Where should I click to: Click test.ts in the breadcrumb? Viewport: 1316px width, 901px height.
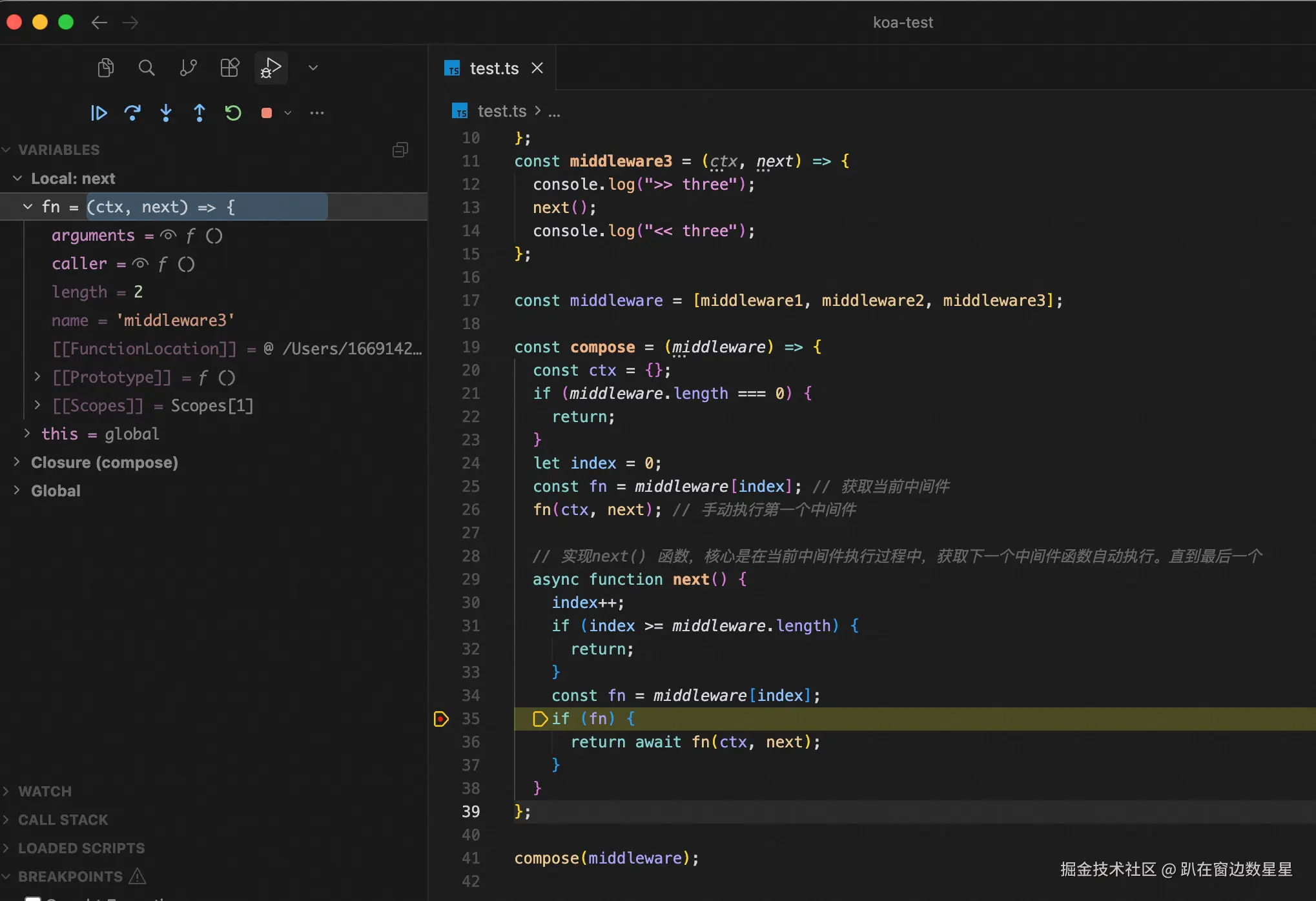pyautogui.click(x=502, y=112)
